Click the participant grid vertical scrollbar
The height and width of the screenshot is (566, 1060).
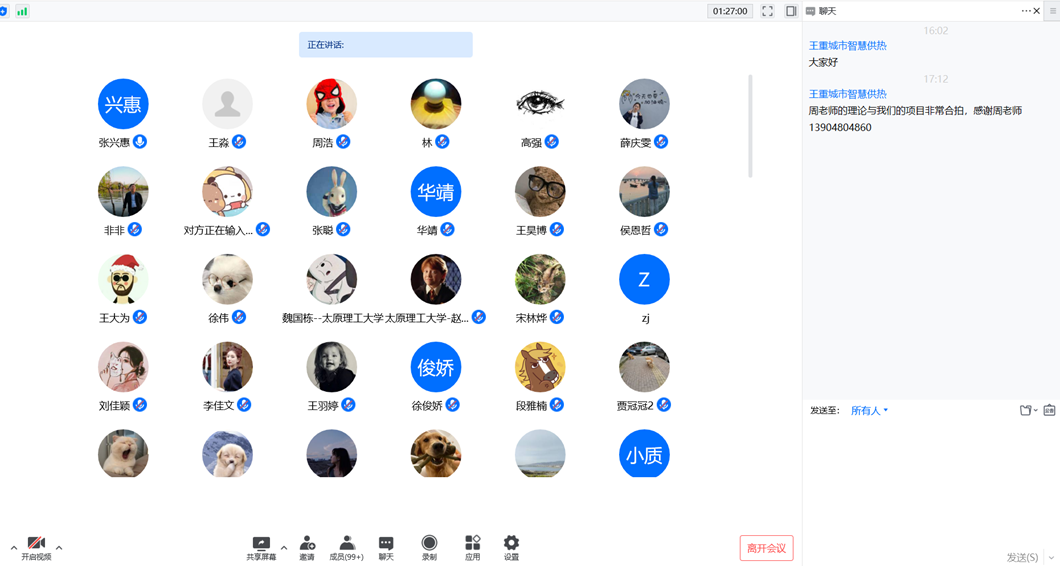click(750, 125)
